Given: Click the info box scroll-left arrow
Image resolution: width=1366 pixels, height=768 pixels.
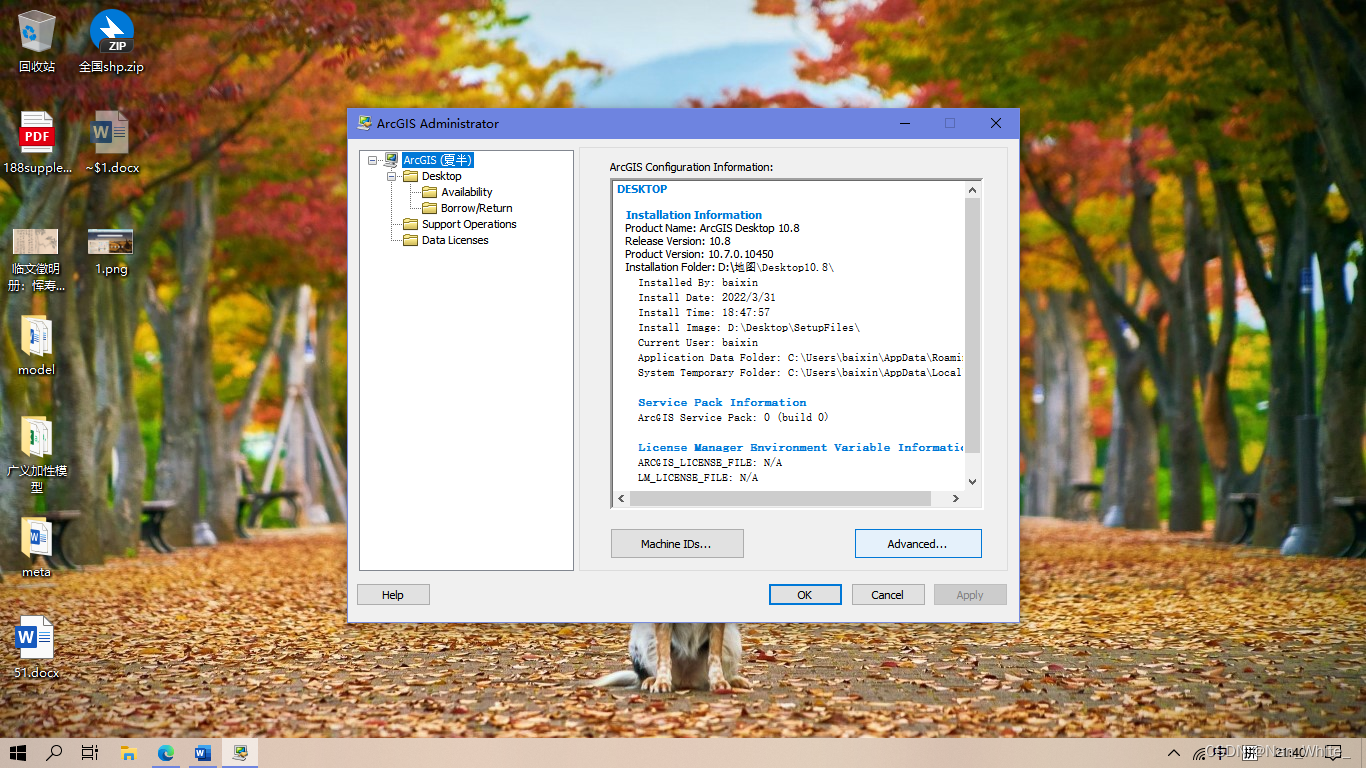Looking at the screenshot, I should coord(621,498).
